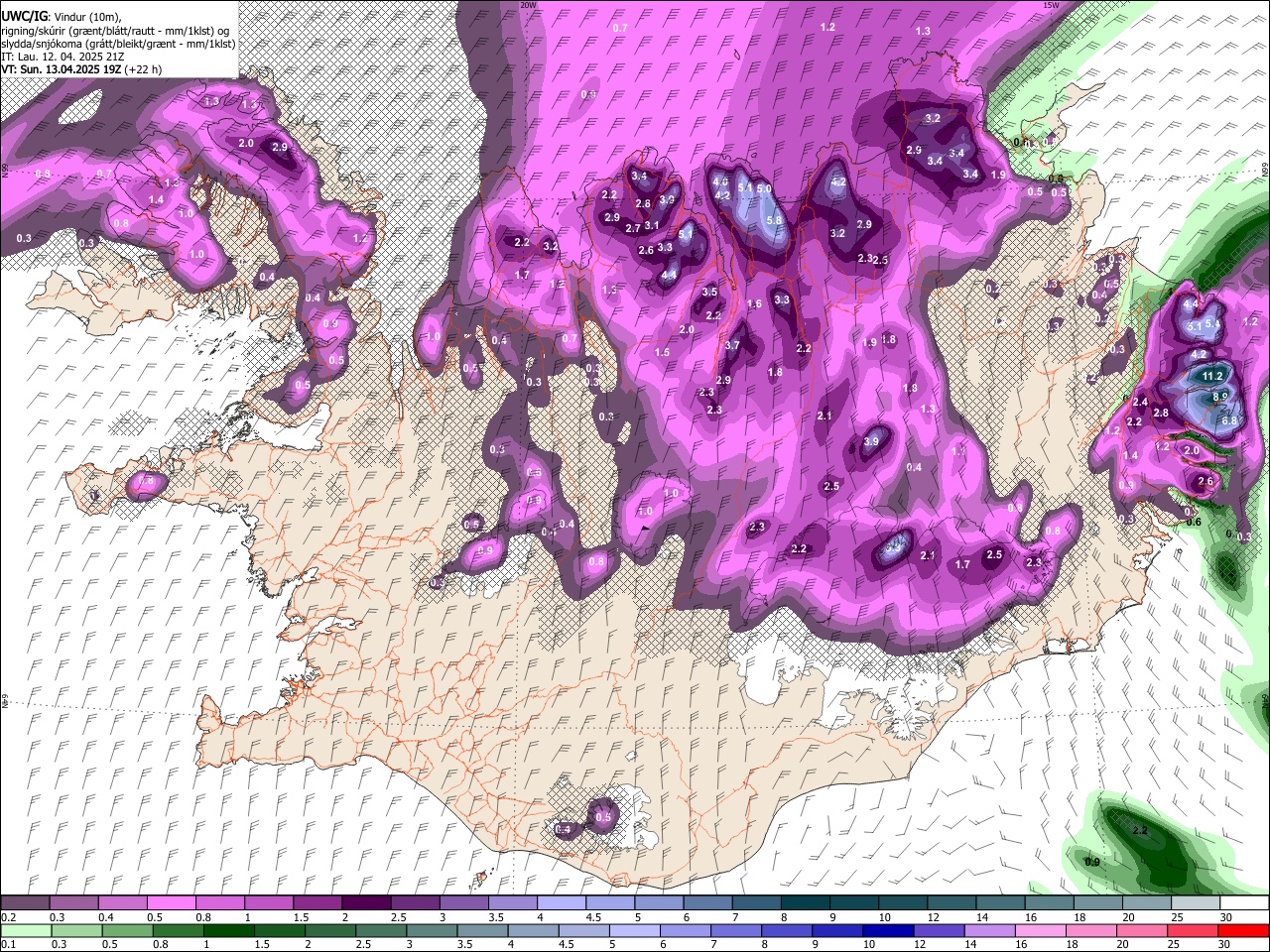Screen dimensions: 1270x952
Task: Select the red 25 lower legend swatch
Action: pos(1195,930)
